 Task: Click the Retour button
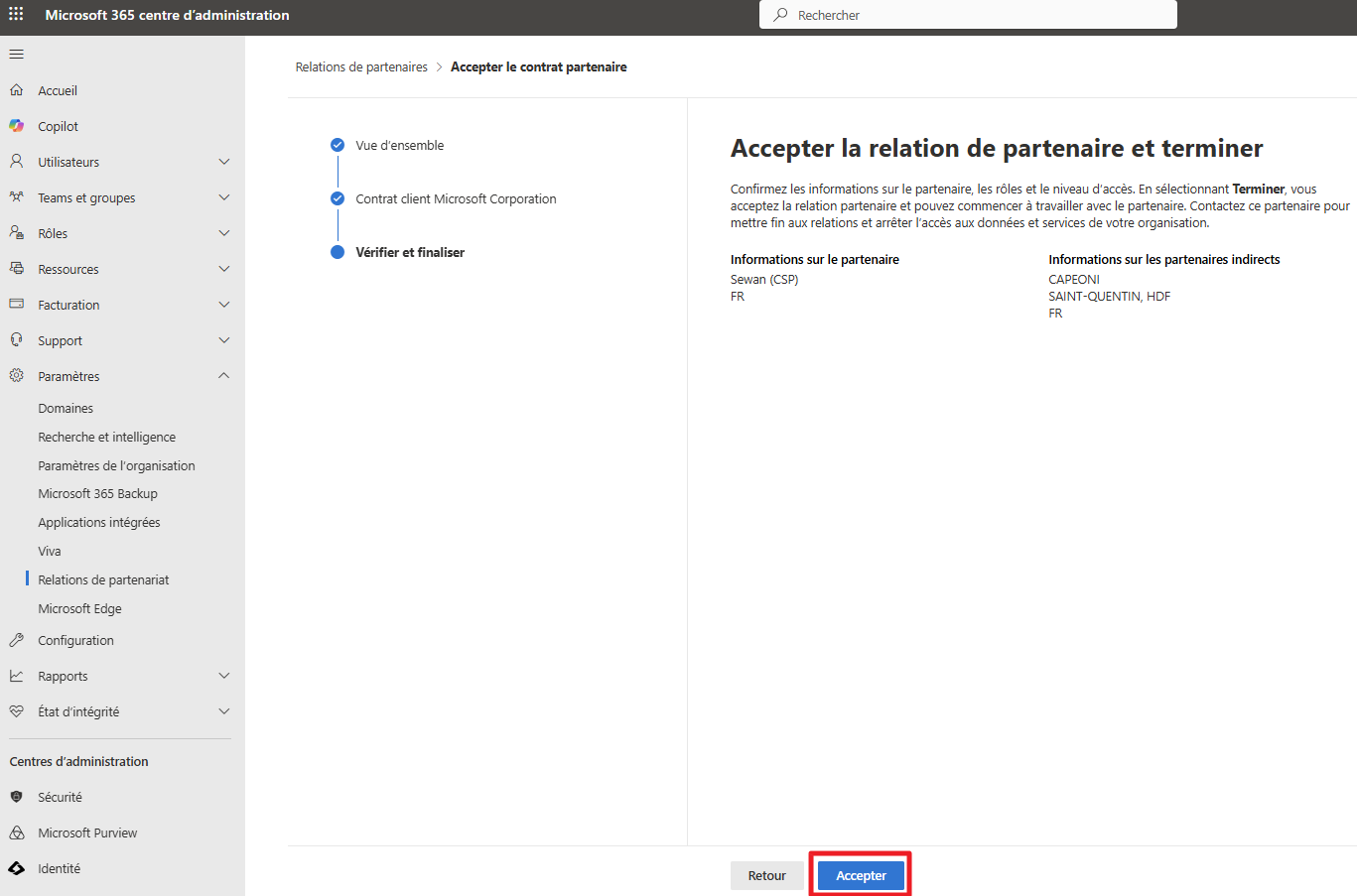pos(766,875)
